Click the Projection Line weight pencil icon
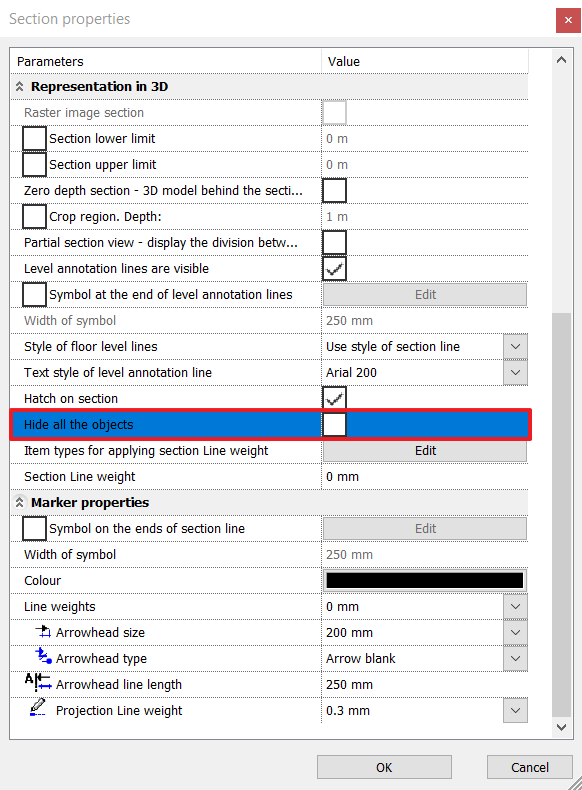The image size is (582, 790). coord(38,707)
